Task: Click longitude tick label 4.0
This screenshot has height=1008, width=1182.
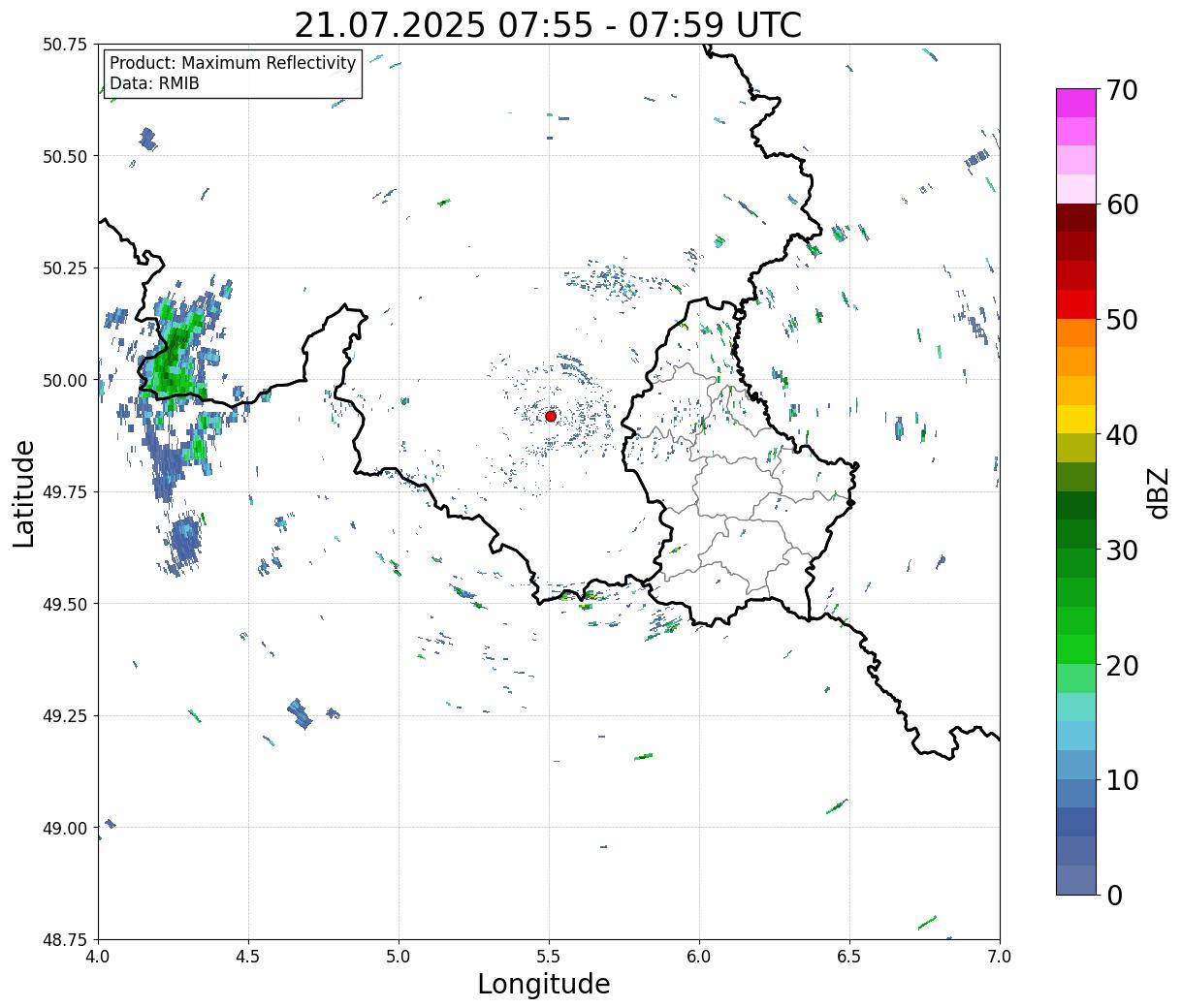Action: 98,957
